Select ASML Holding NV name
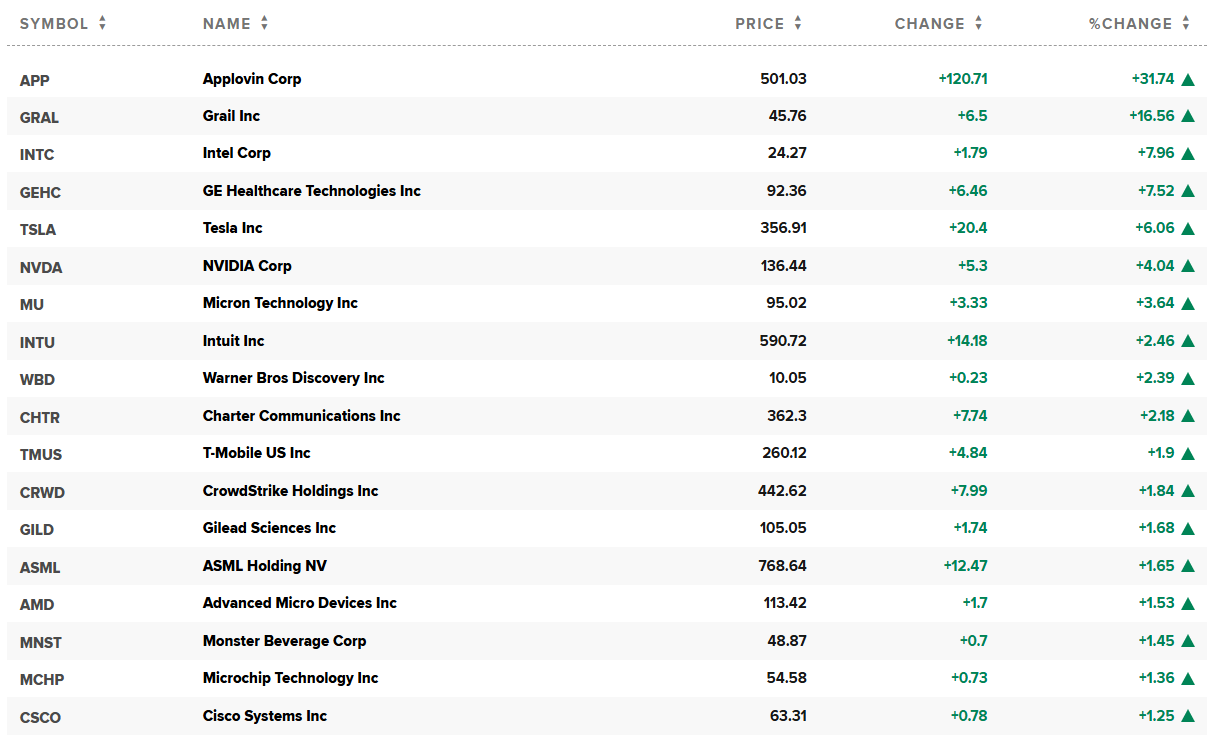Screen dimensions: 1210x736 [265, 566]
